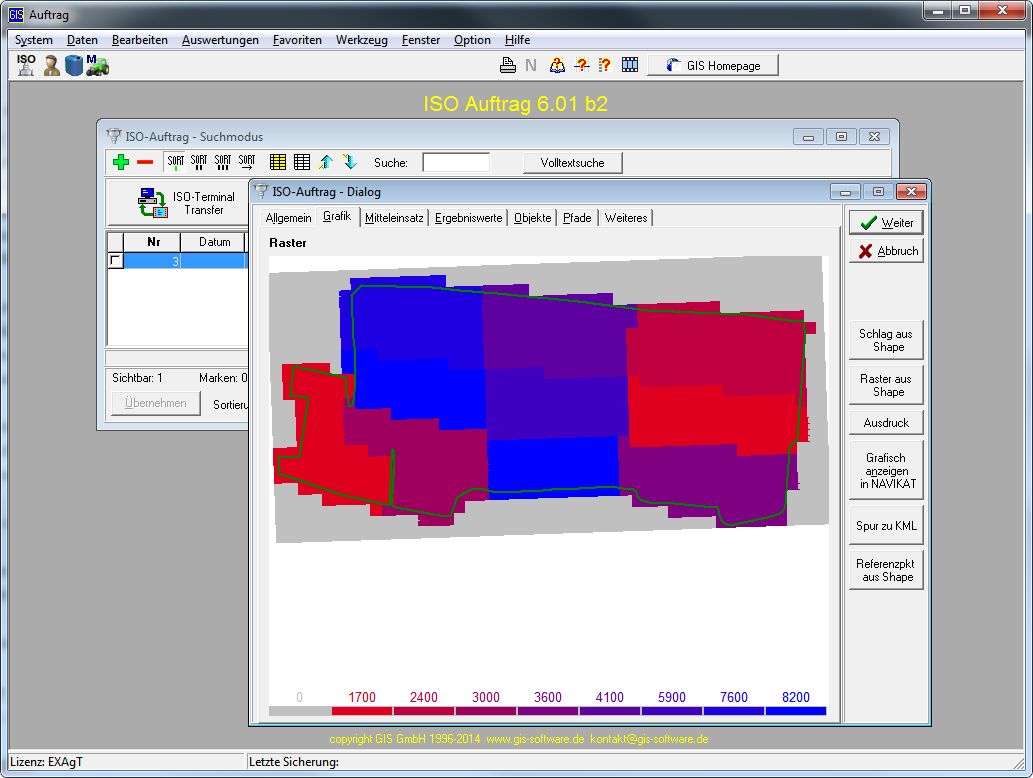Image resolution: width=1033 pixels, height=778 pixels.
Task: Click the printer icon in toolbar
Action: pyautogui.click(x=508, y=65)
